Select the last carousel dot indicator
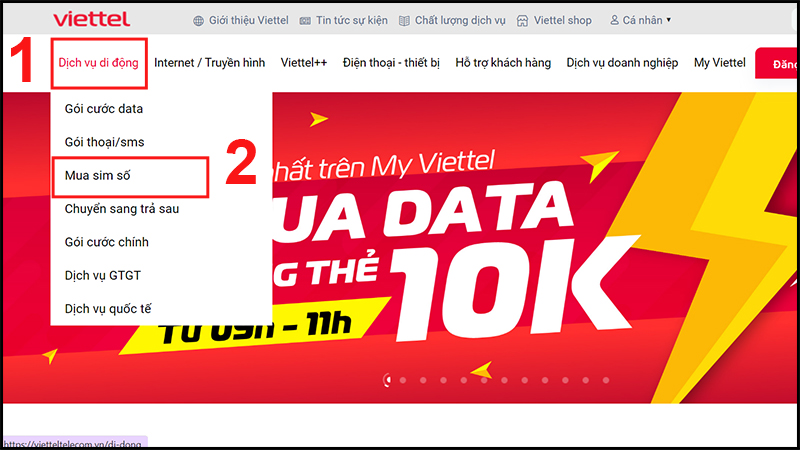This screenshot has width=800, height=450. coord(606,380)
